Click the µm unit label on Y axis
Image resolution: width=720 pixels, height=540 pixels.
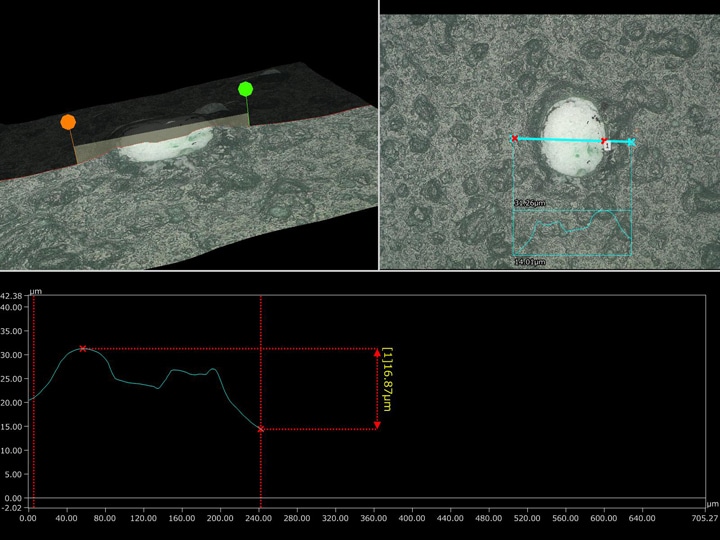(x=35, y=291)
